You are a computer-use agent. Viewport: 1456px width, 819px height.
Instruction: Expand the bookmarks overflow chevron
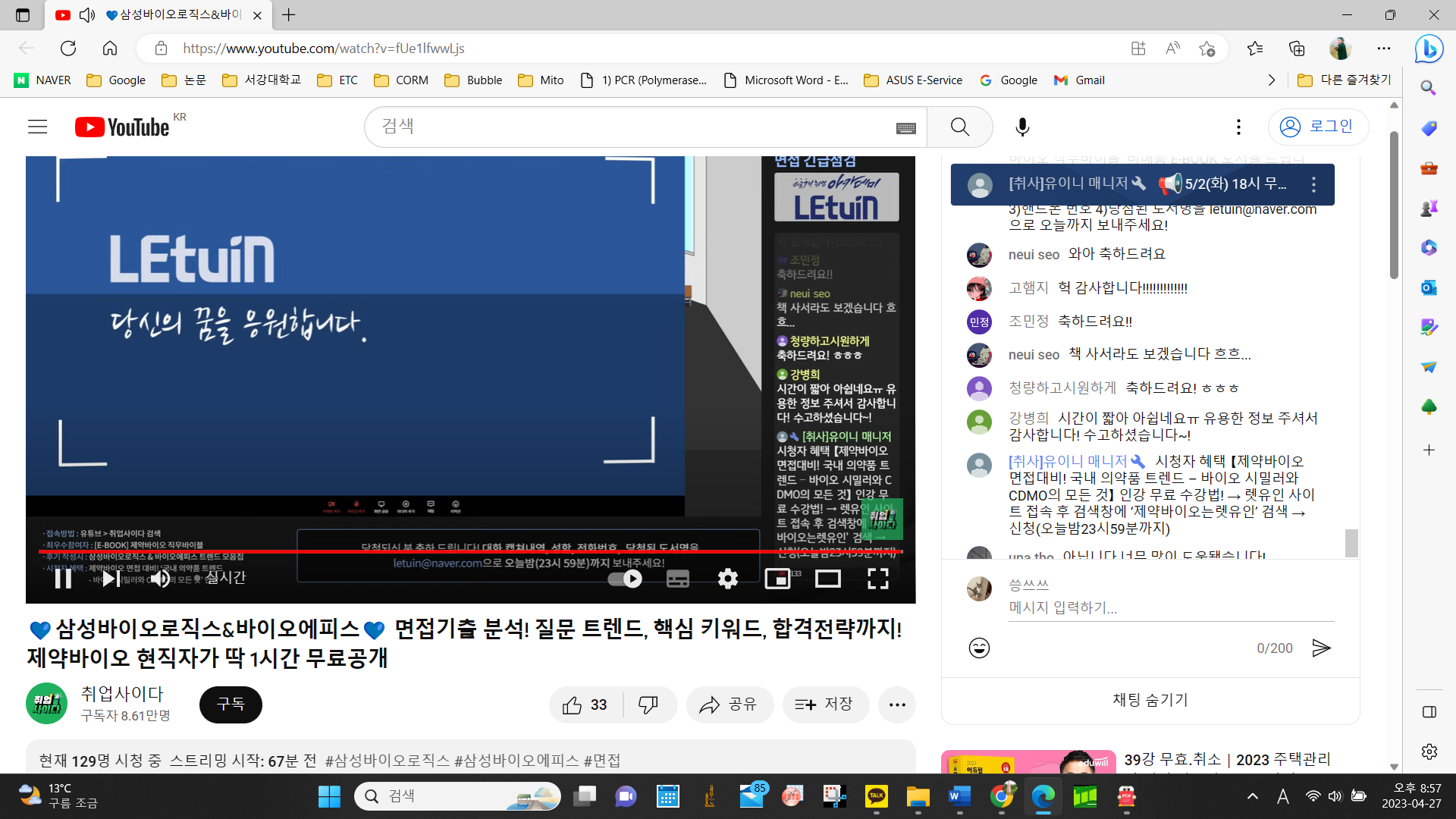(x=1272, y=80)
